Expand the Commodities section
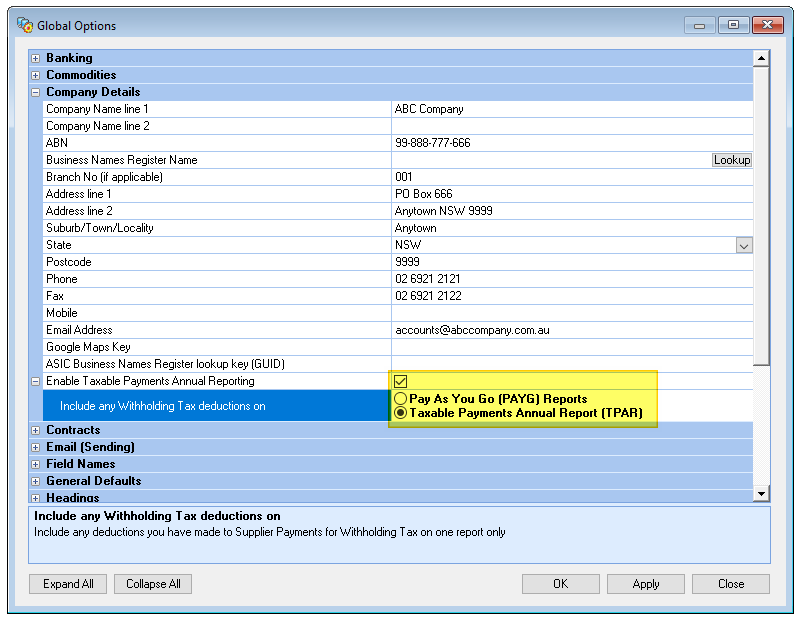Screen dimensions: 802x624 pos(36,76)
